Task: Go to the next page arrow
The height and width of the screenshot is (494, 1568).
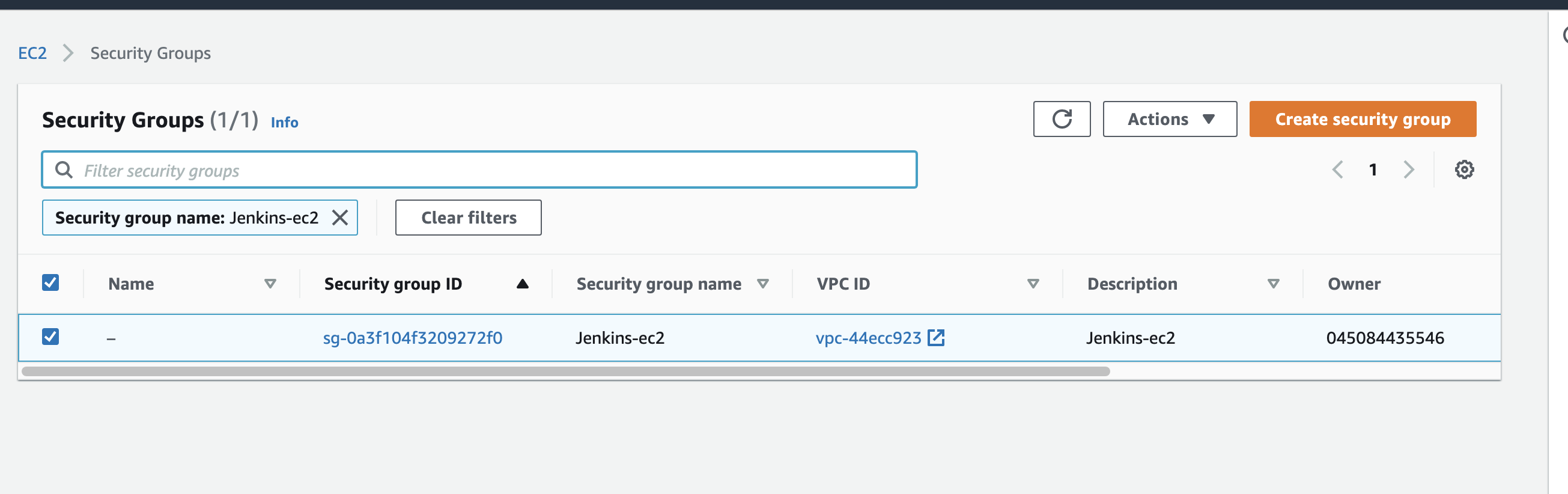Action: coord(1408,169)
